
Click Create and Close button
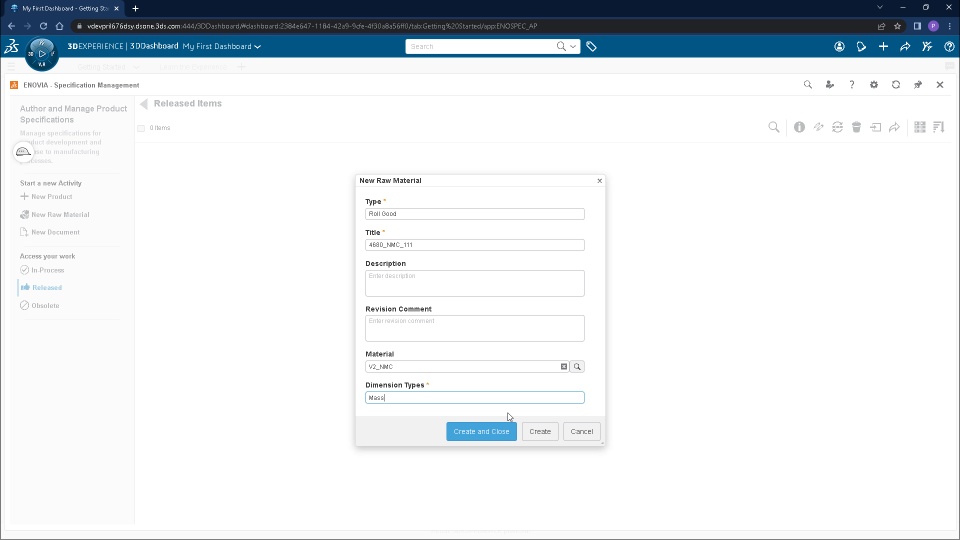481,432
